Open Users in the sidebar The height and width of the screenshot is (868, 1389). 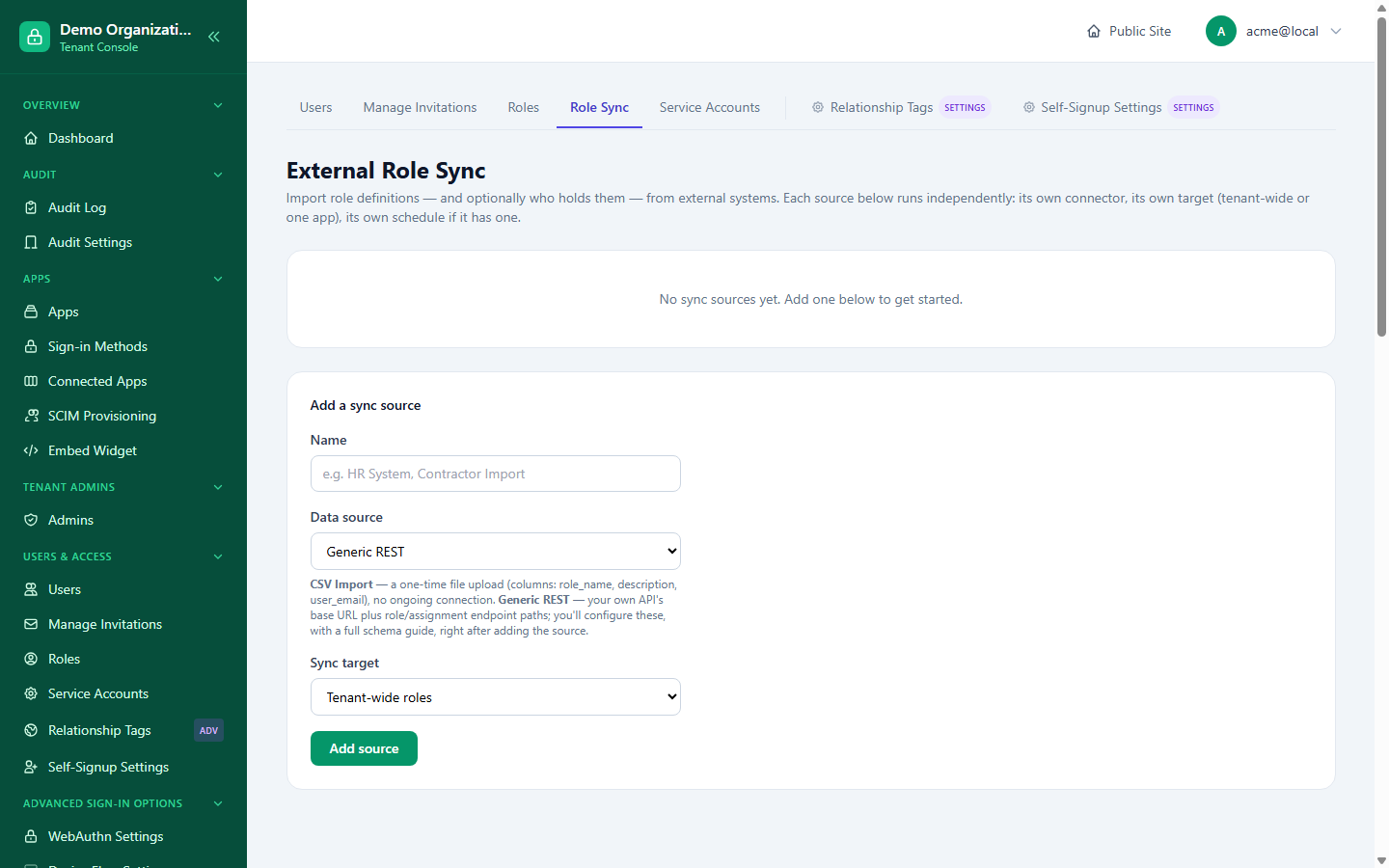pos(123,589)
